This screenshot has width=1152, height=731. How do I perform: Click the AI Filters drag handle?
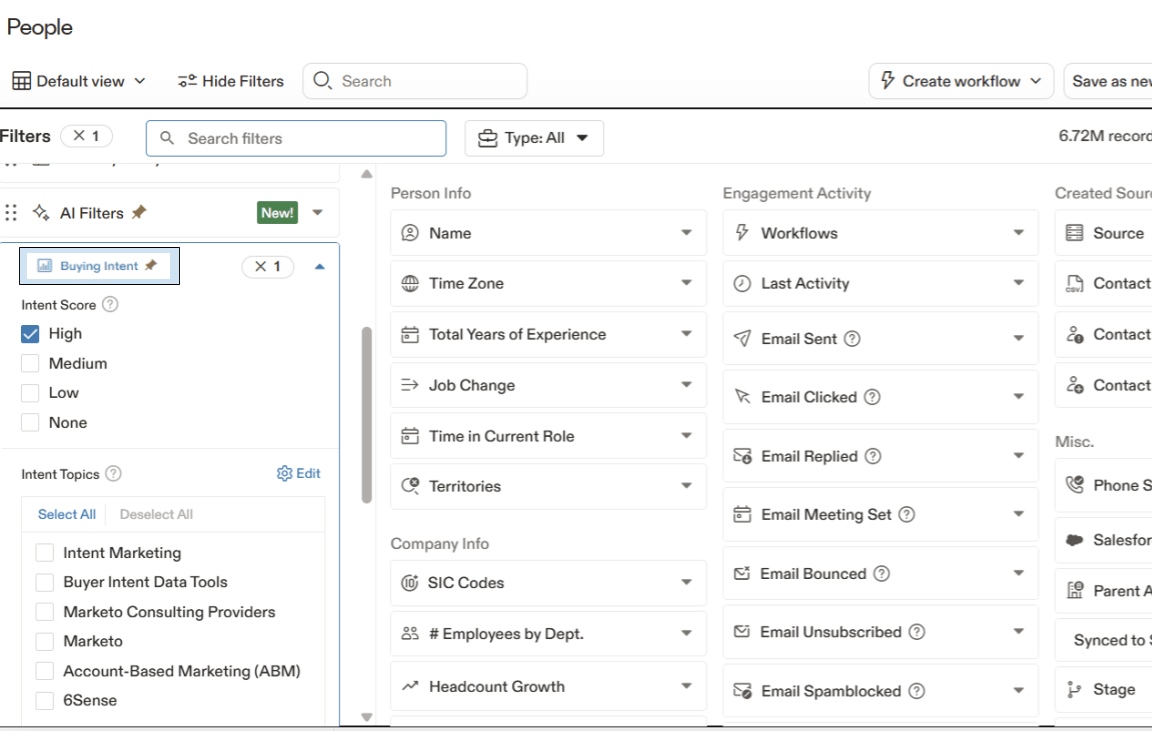11,213
